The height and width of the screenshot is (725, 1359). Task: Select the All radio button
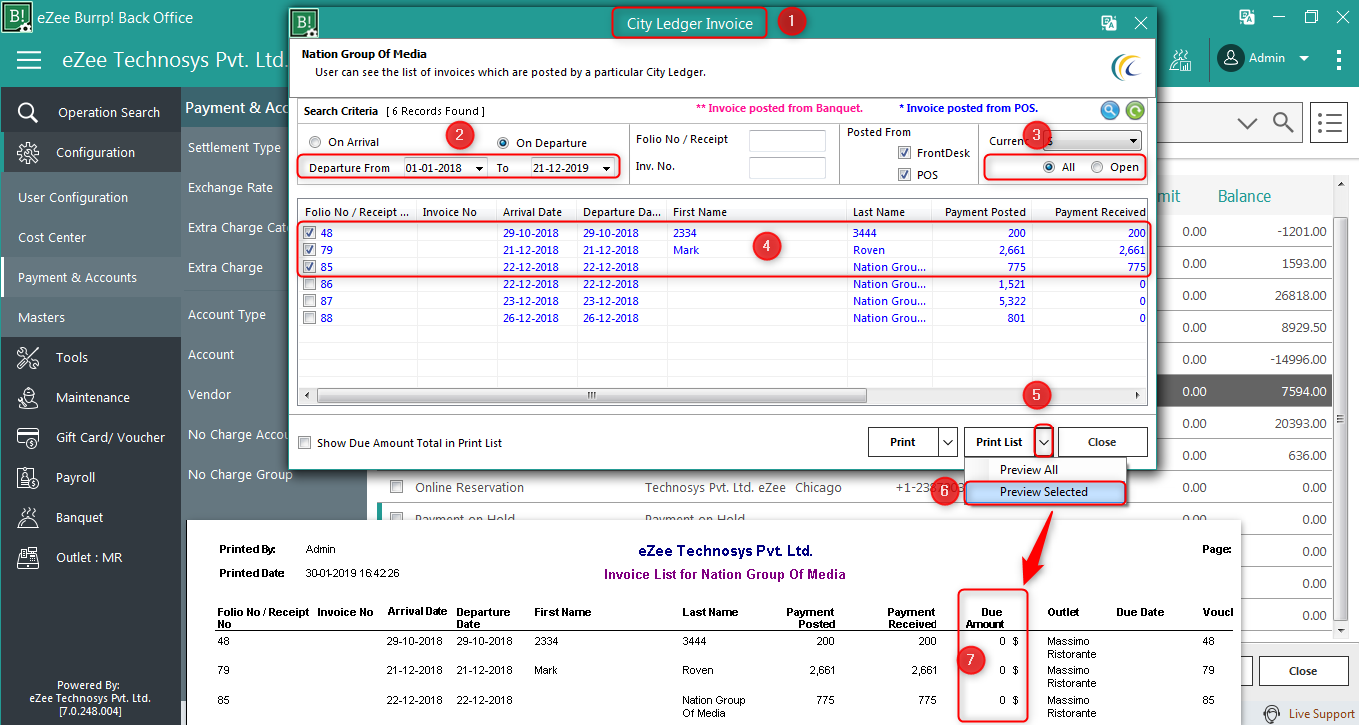1049,167
